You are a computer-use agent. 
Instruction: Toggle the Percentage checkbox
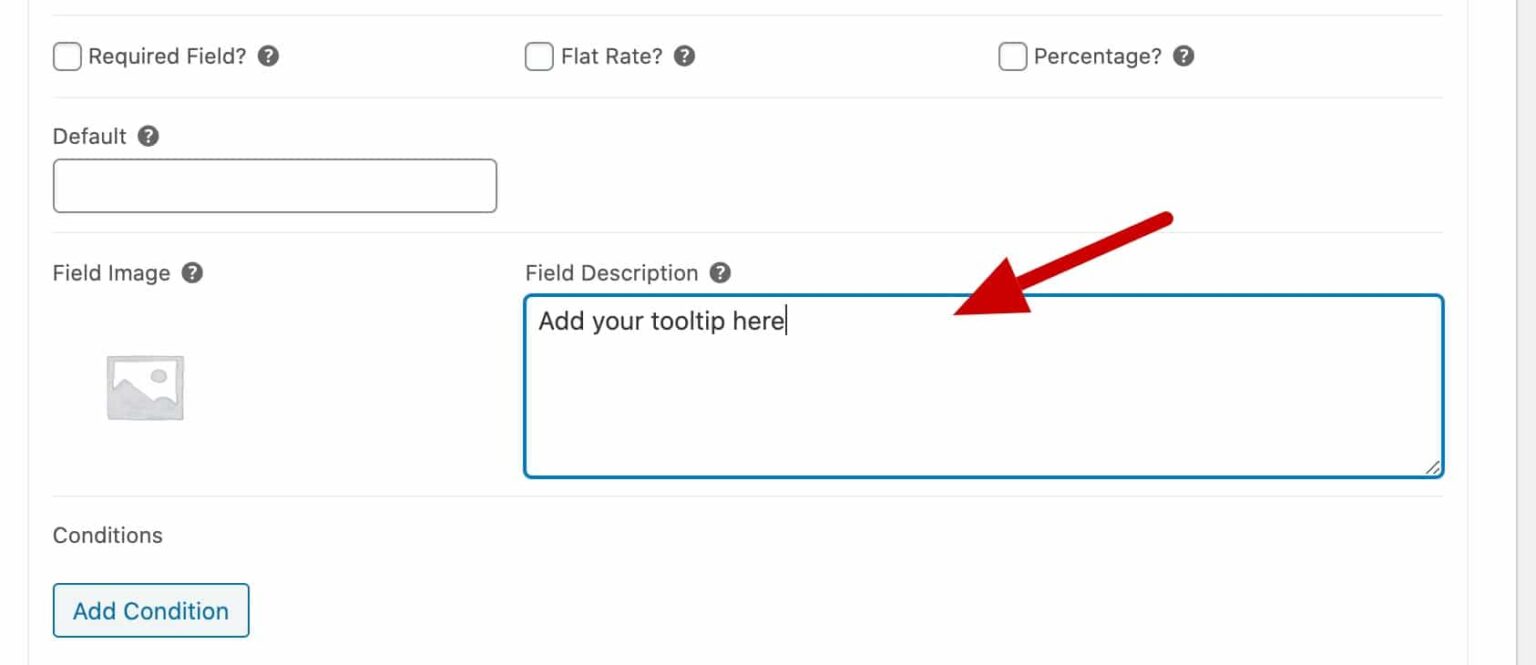point(1012,56)
